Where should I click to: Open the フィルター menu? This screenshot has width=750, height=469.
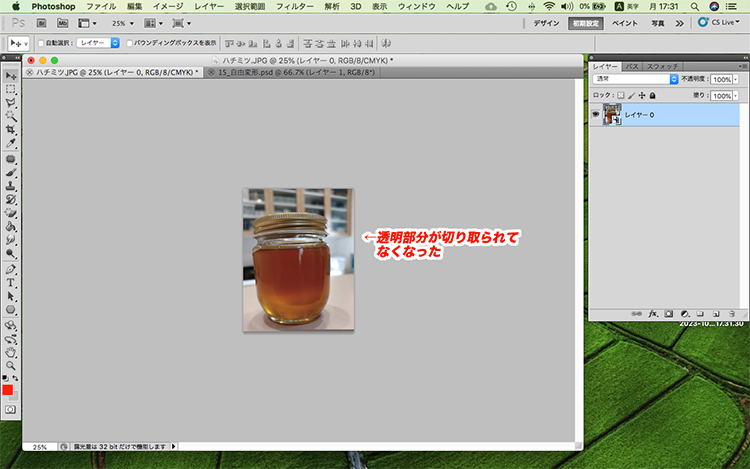[295, 6]
